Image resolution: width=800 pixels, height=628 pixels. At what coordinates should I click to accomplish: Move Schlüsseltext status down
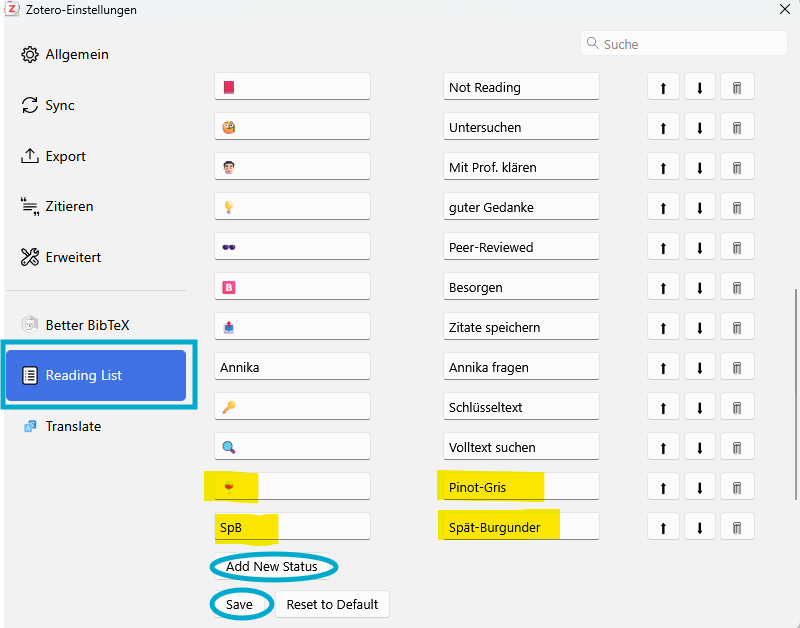pyautogui.click(x=699, y=407)
